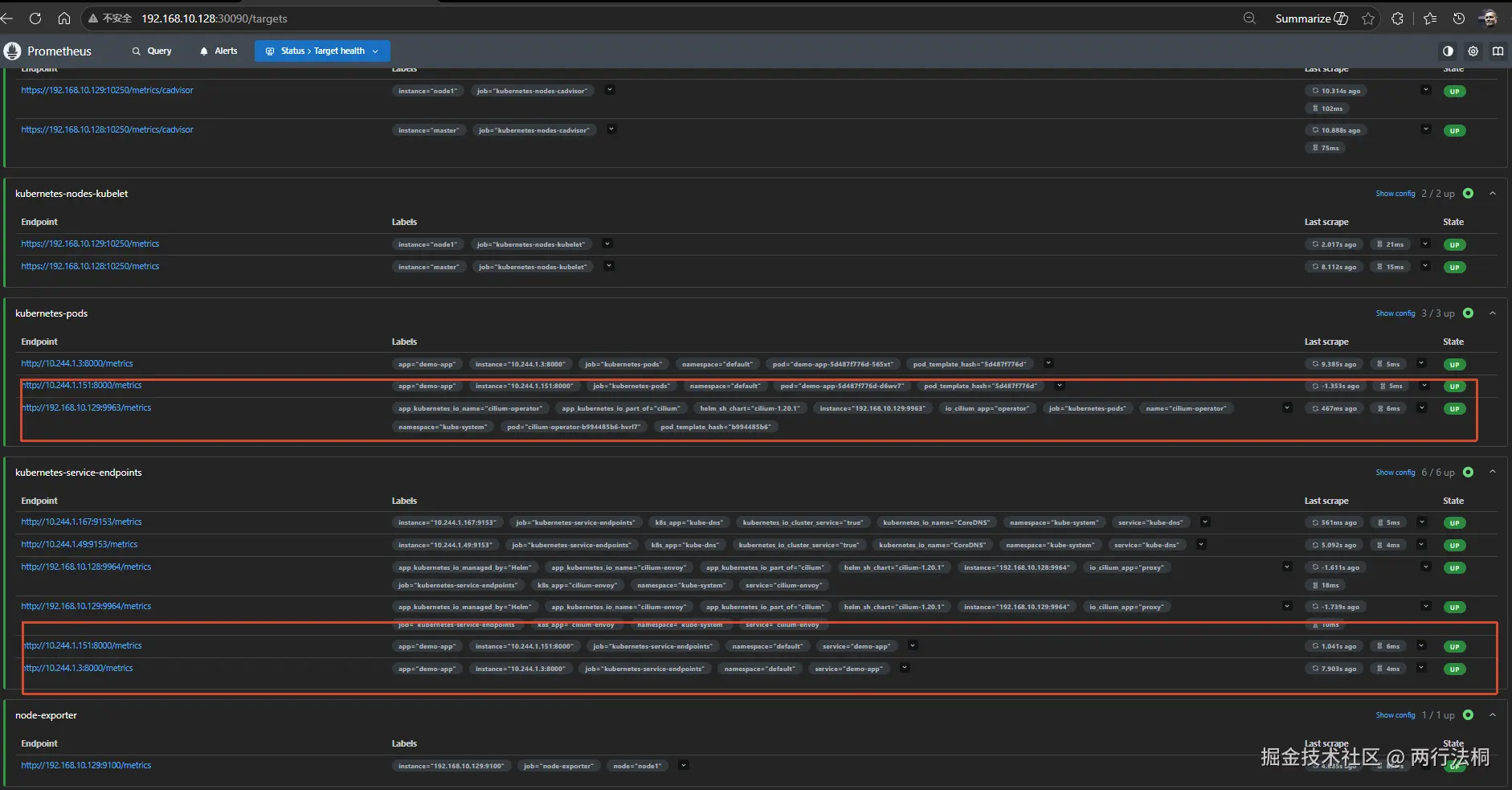Open 192.168.10.128:10250/metrics kubelet endpoint
This screenshot has height=790, width=1512.
[x=90, y=266]
